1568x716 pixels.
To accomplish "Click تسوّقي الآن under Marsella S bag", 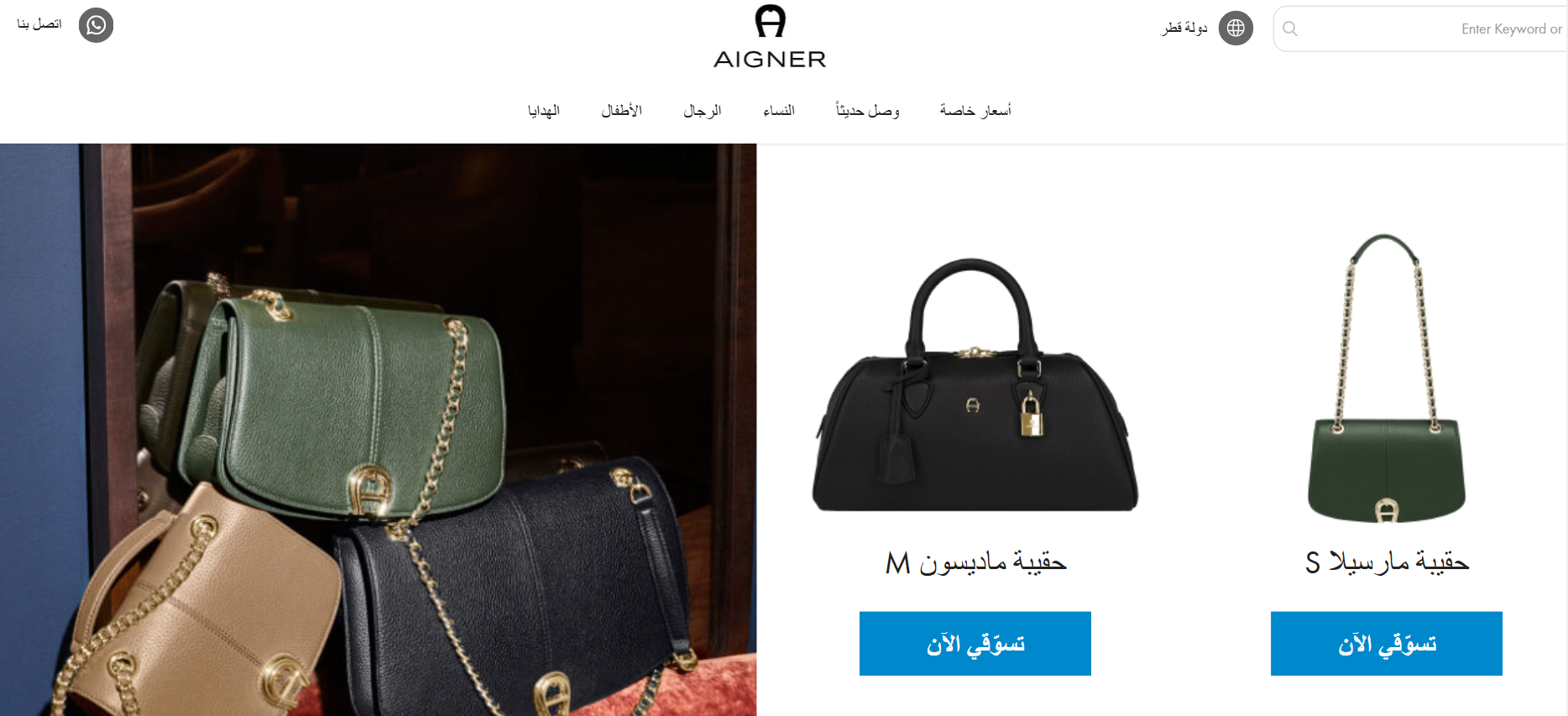I will tap(1387, 644).
